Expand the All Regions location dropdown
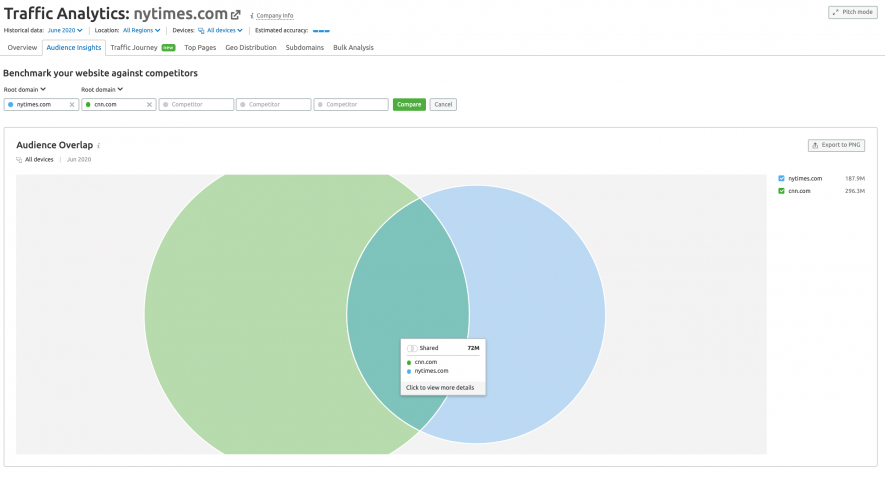The width and height of the screenshot is (885, 477). click(x=142, y=30)
